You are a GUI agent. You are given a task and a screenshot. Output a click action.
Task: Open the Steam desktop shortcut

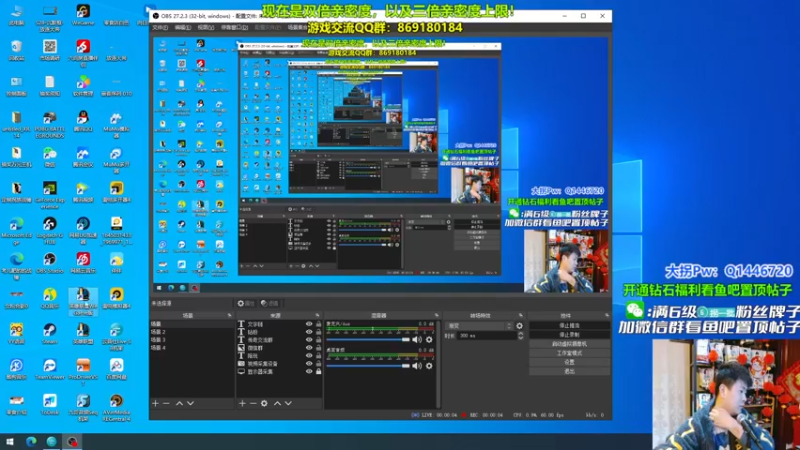coord(49,334)
